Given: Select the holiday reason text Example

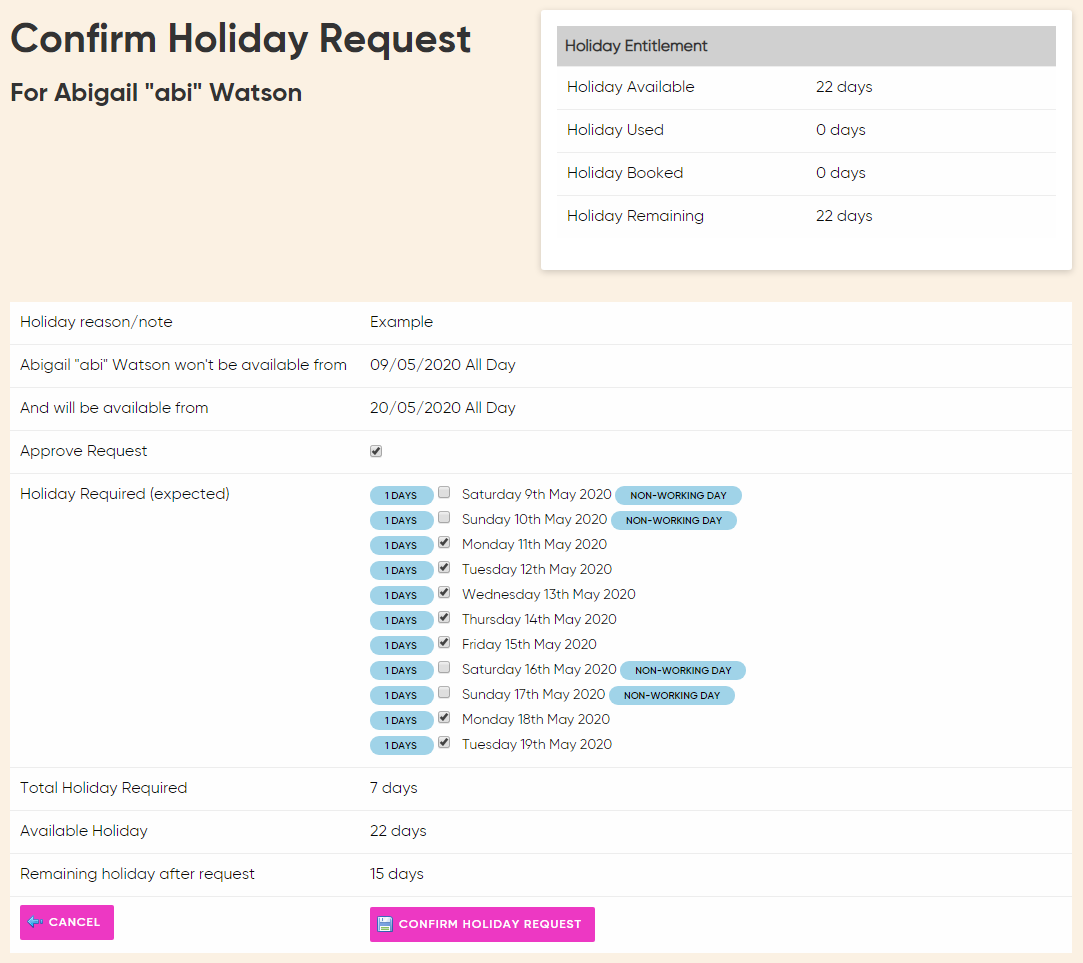Looking at the screenshot, I should 401,322.
